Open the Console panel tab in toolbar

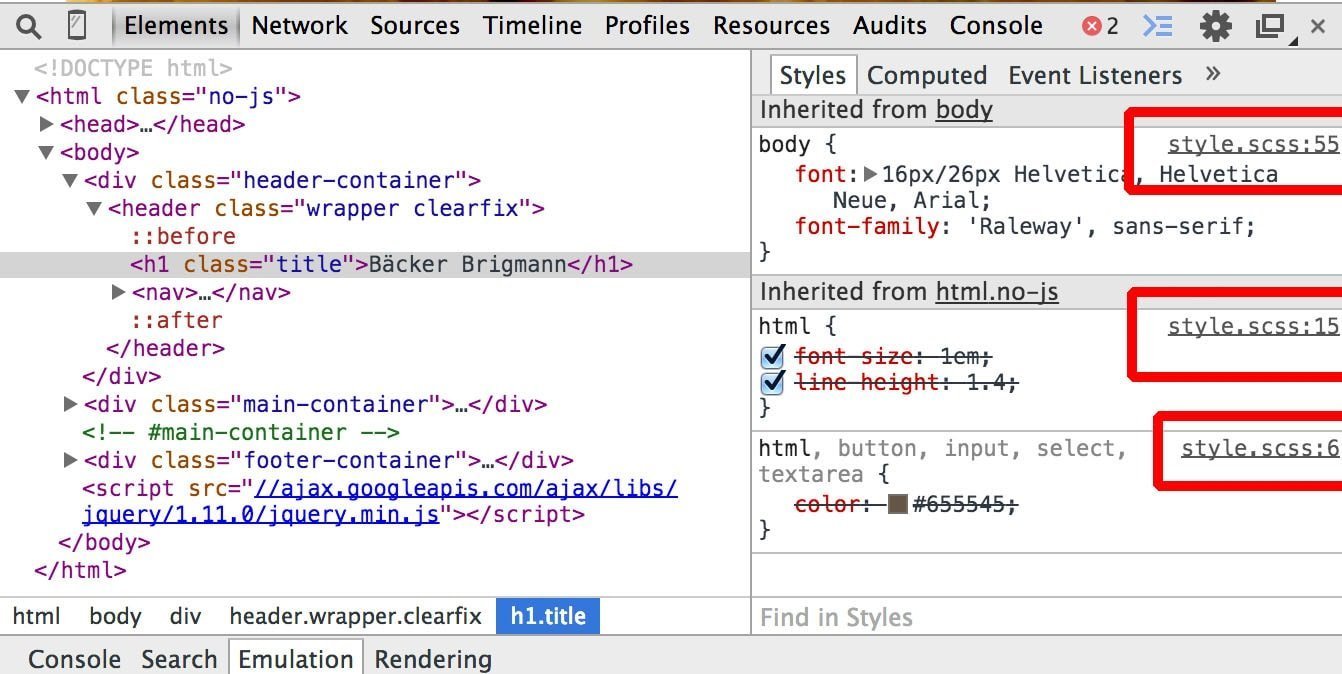point(996,26)
